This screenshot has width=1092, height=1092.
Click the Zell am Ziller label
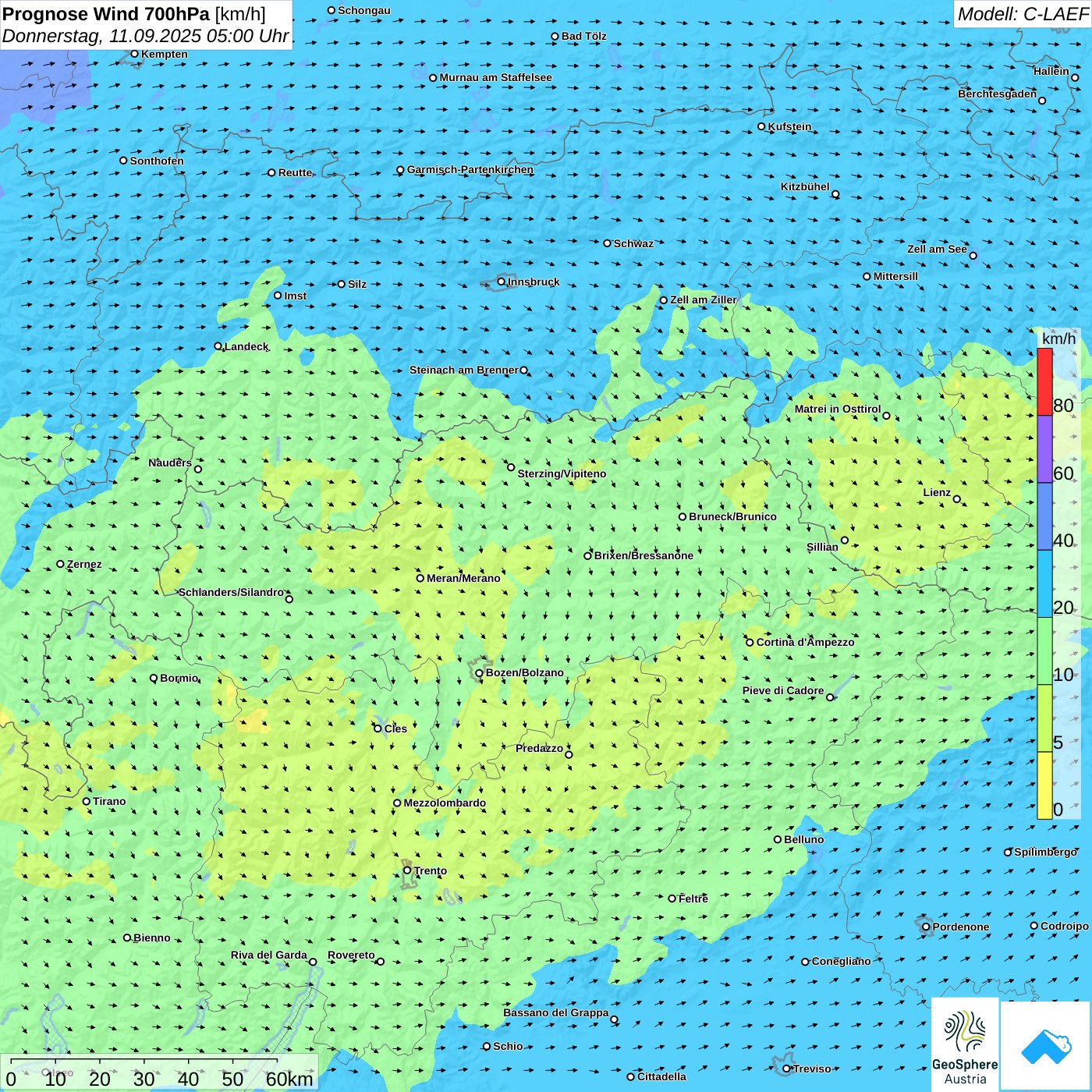coord(703,300)
